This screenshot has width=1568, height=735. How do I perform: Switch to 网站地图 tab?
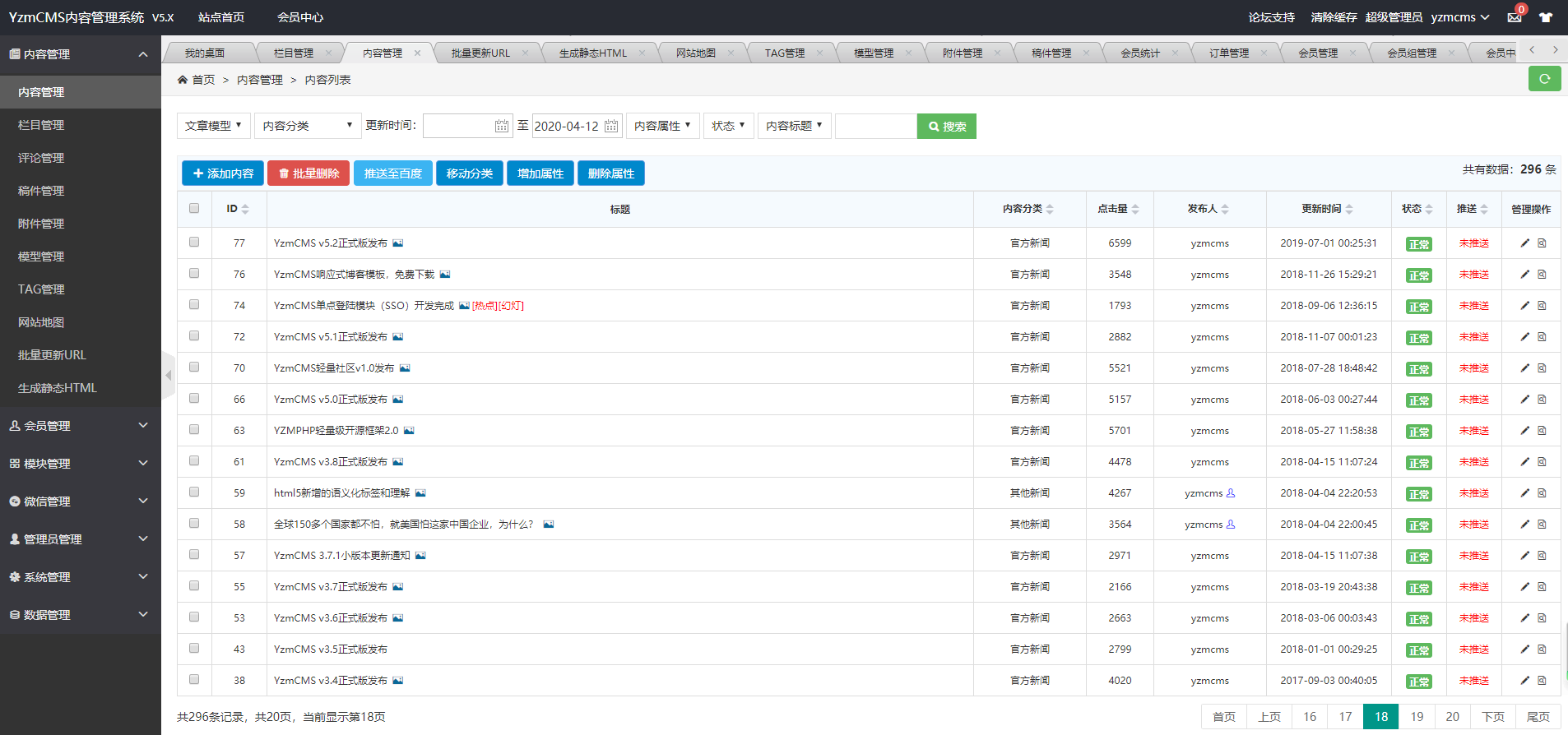(x=695, y=53)
